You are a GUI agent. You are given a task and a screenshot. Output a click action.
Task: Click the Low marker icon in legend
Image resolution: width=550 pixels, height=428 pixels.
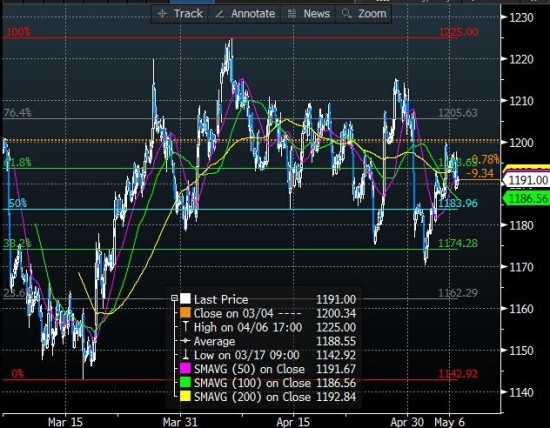click(x=186, y=355)
